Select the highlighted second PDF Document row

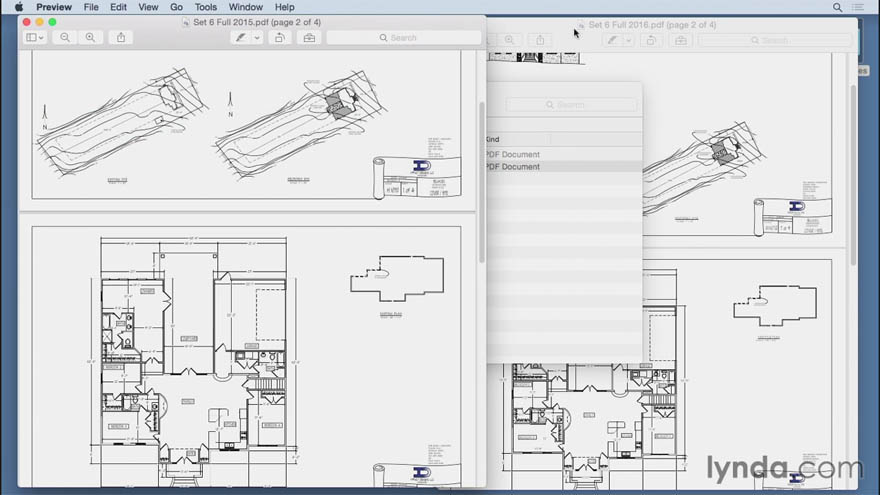(563, 167)
